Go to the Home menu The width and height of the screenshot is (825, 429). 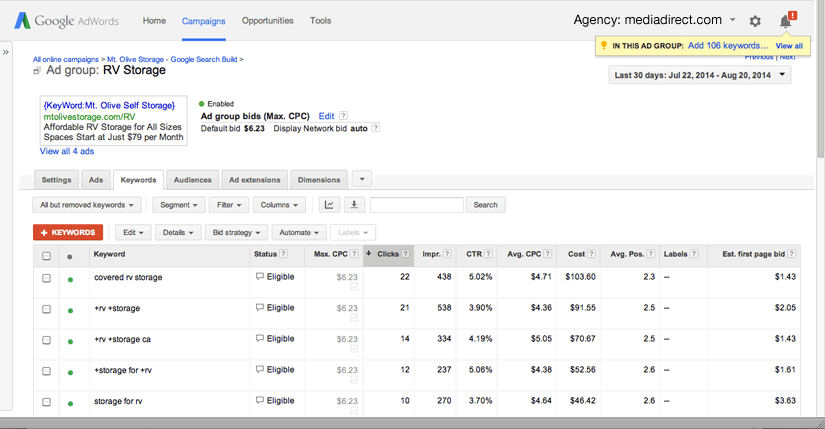point(154,21)
